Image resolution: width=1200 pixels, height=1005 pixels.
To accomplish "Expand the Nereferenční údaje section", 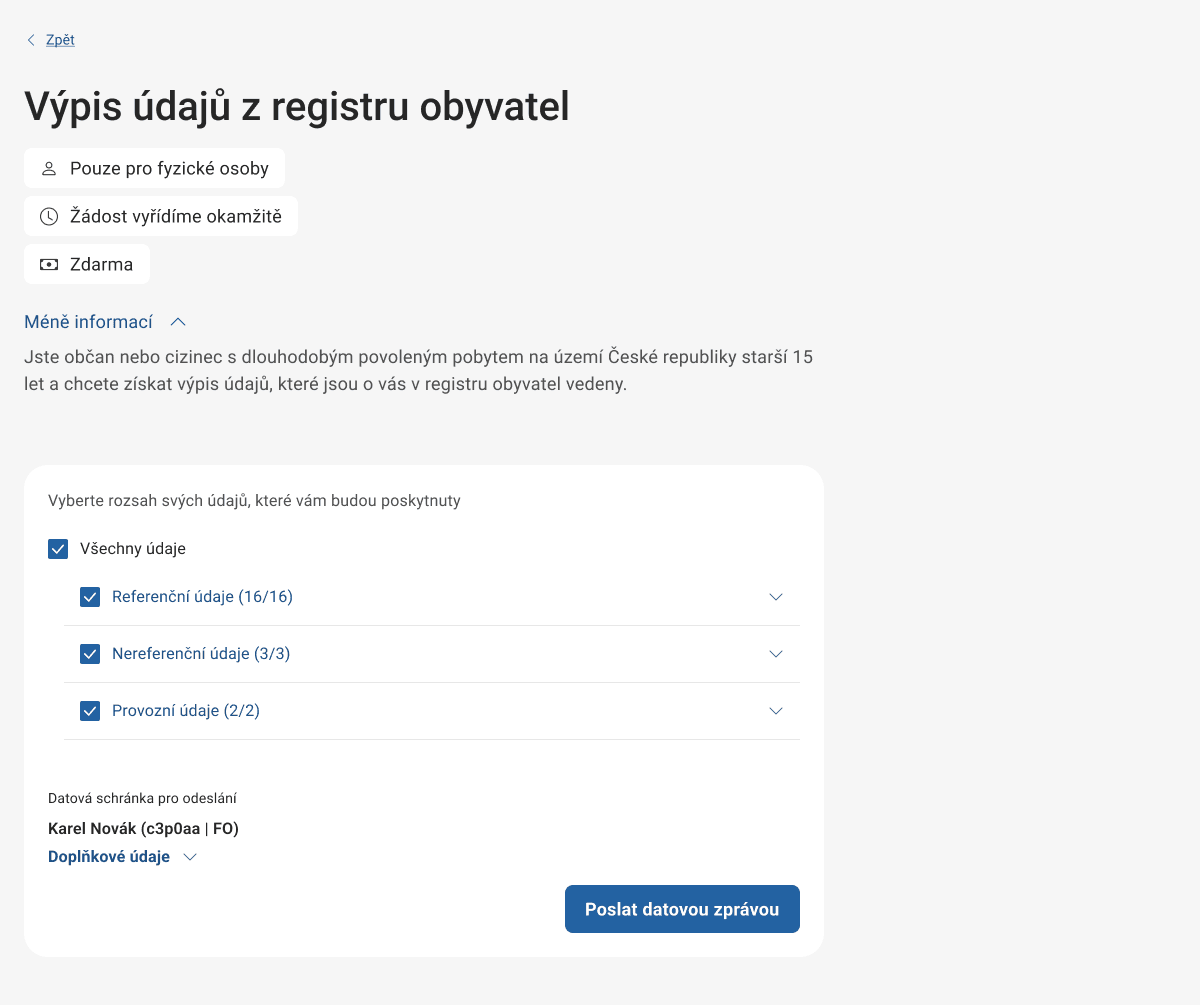I will point(776,654).
